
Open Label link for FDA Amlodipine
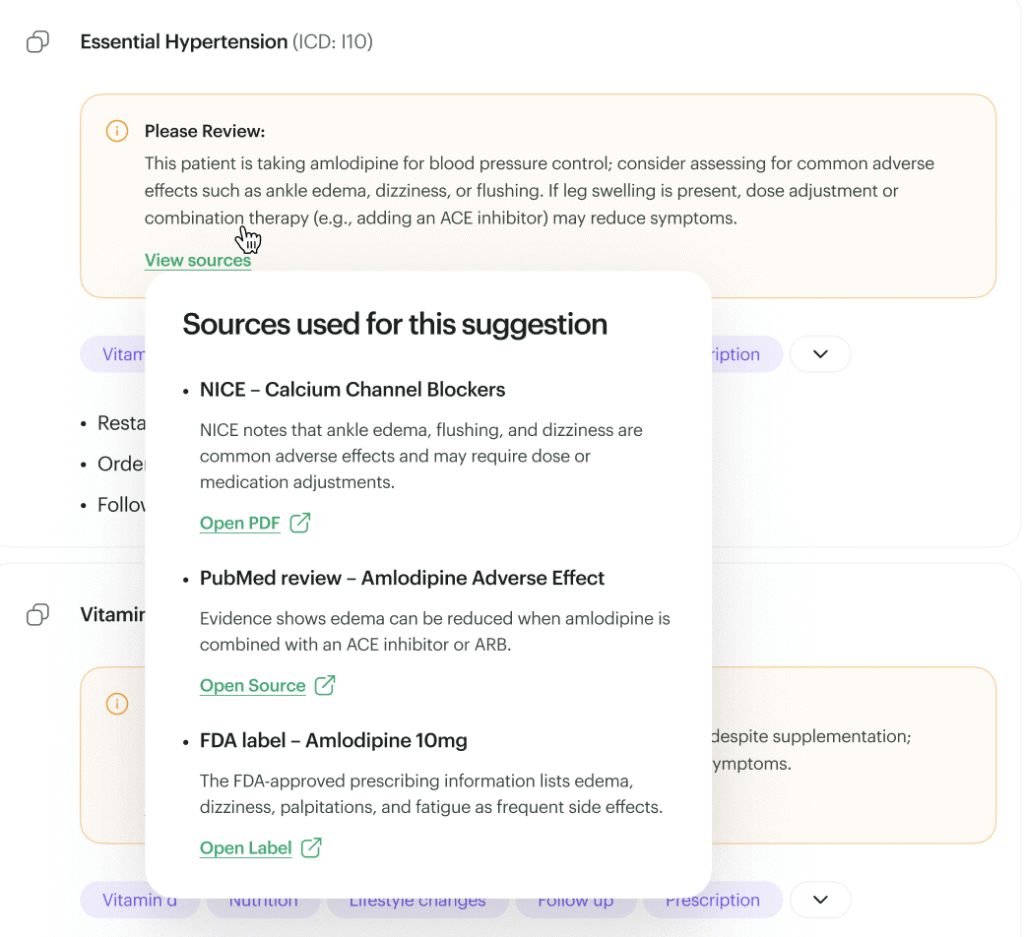pyautogui.click(x=246, y=848)
